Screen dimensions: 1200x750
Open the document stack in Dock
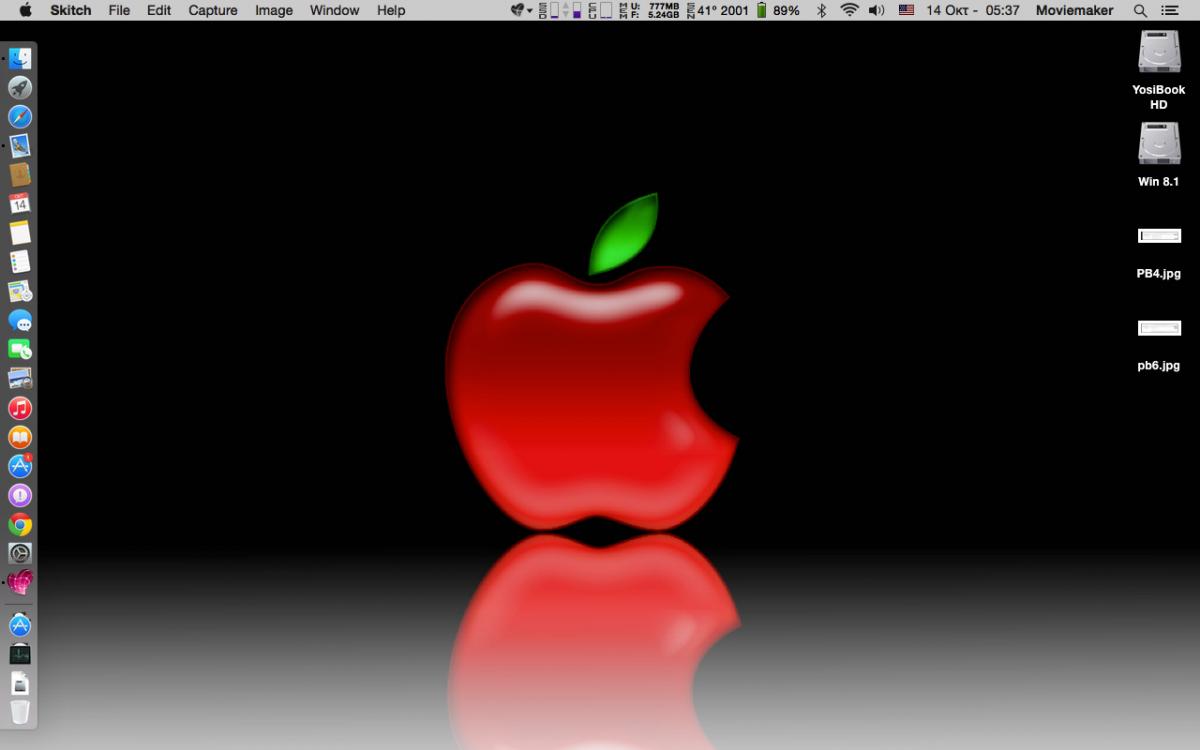coord(20,684)
